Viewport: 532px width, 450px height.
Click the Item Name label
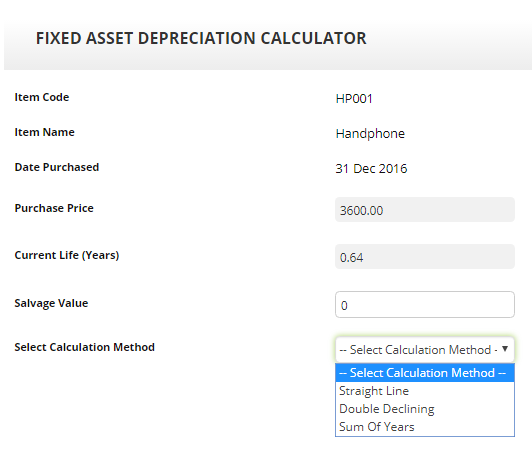44,132
